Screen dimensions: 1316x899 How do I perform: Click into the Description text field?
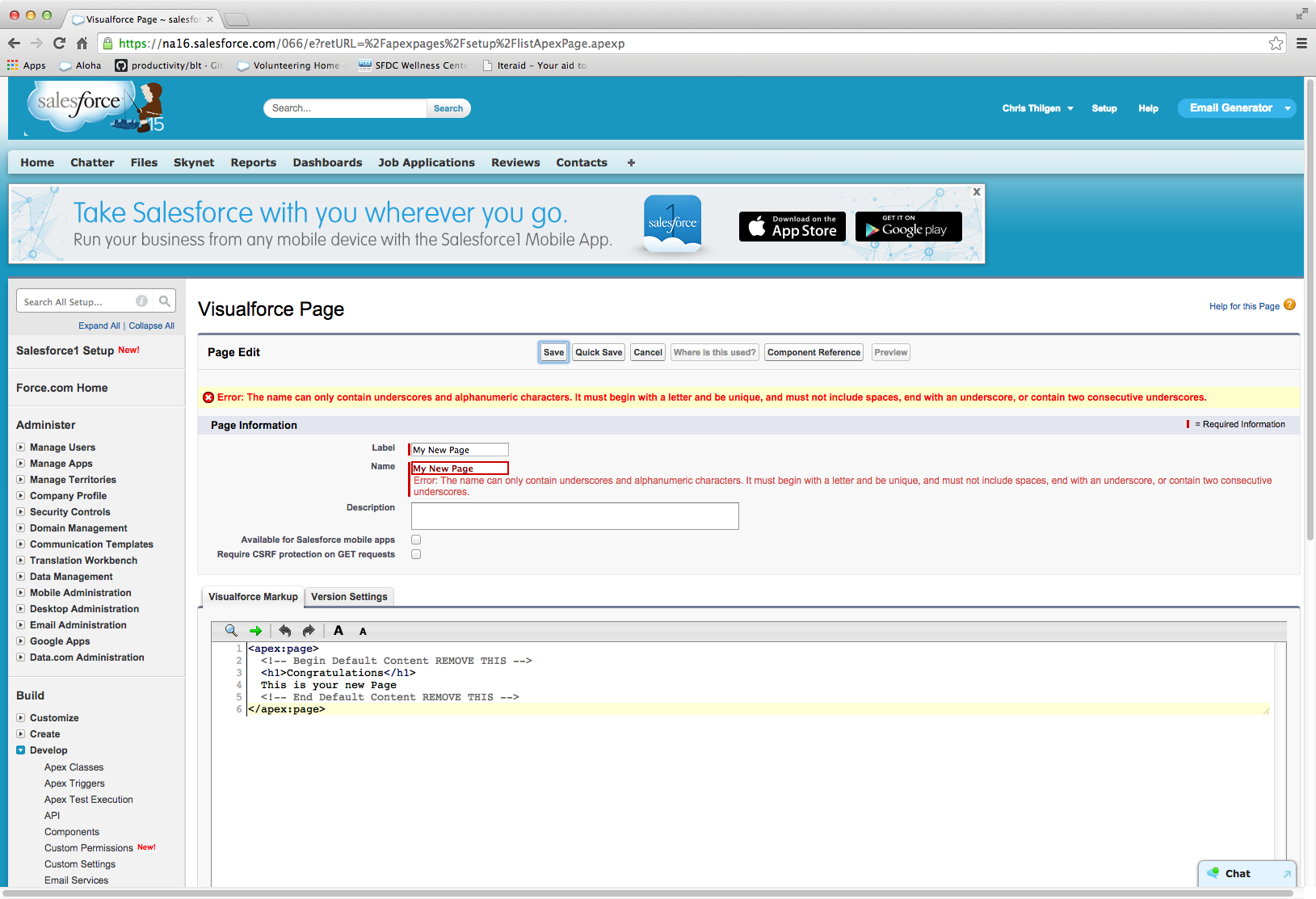574,516
